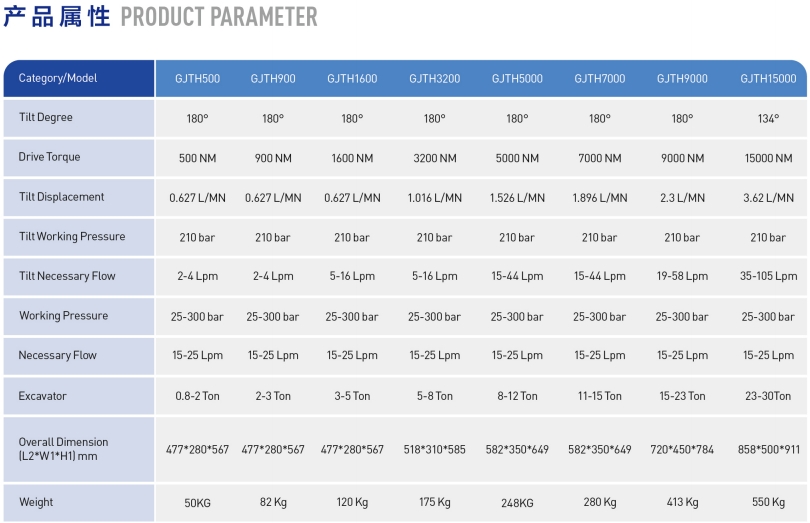Select the Tilt Necessary Flow label
Screen dimensions: 810x523
tap(67, 276)
